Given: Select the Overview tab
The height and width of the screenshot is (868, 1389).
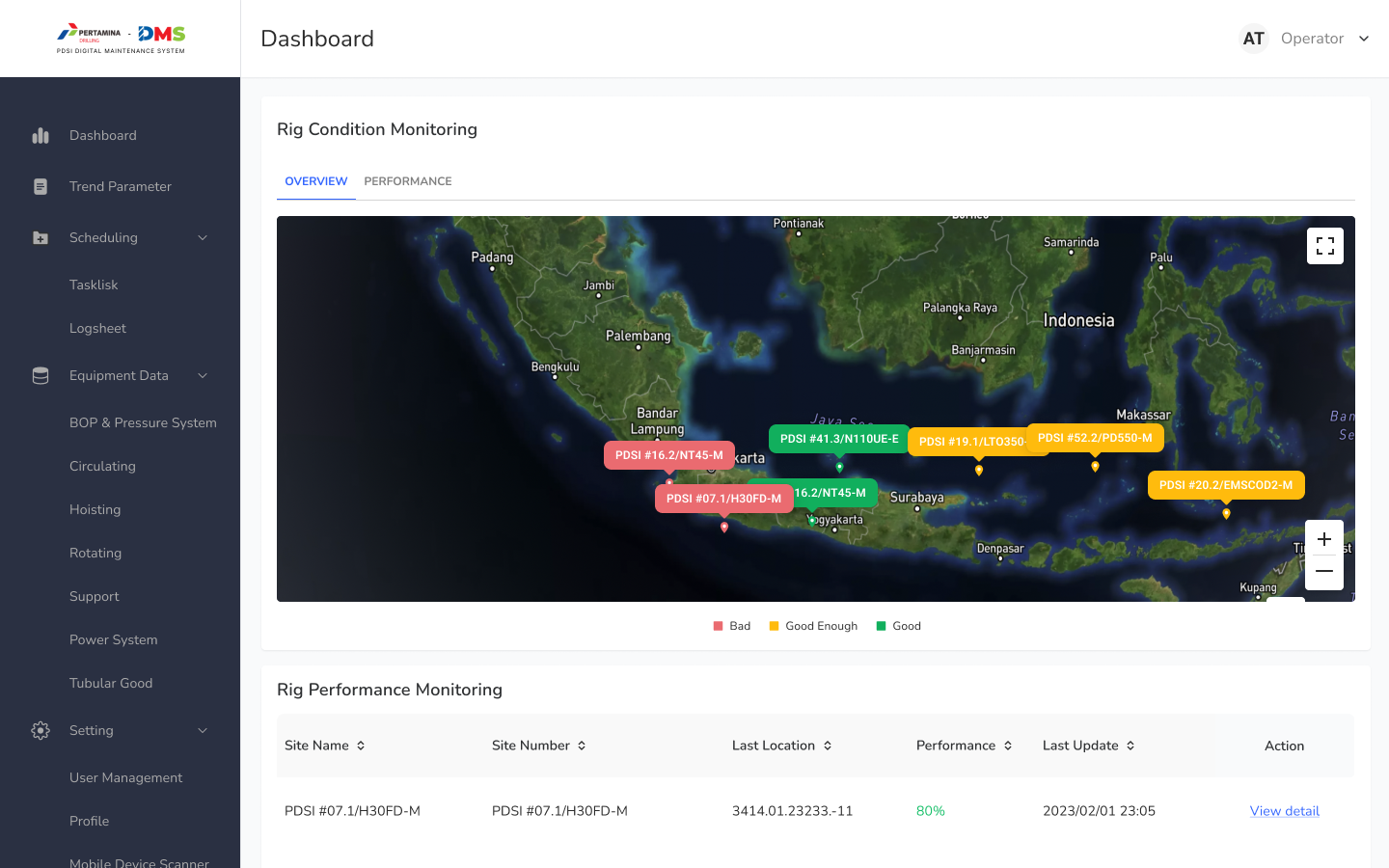Looking at the screenshot, I should 315,181.
